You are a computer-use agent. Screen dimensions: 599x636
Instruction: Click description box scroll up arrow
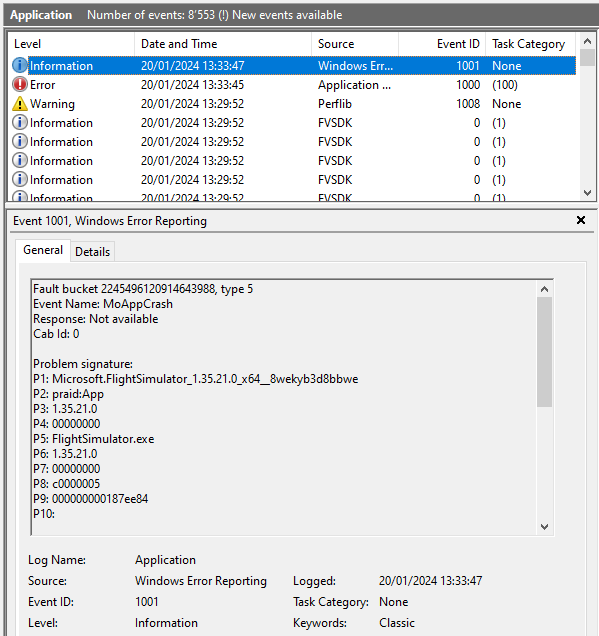point(544,289)
